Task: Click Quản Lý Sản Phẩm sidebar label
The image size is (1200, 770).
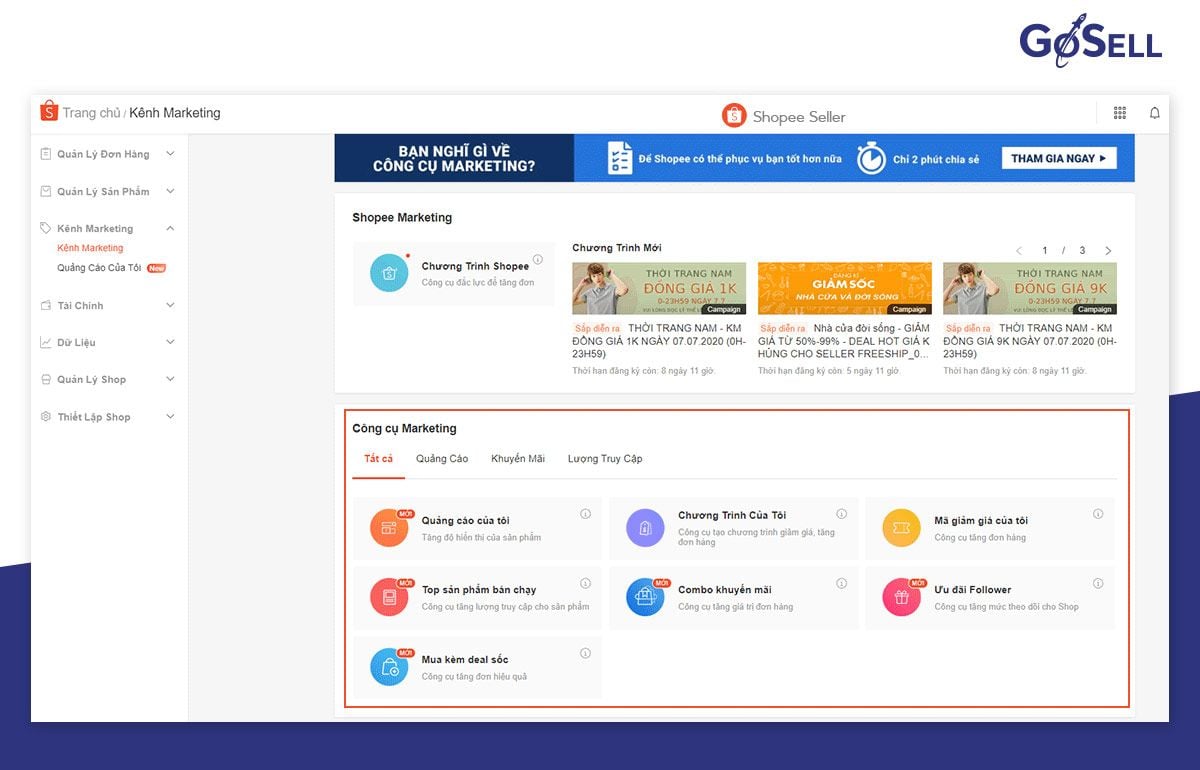Action: pyautogui.click(x=103, y=191)
